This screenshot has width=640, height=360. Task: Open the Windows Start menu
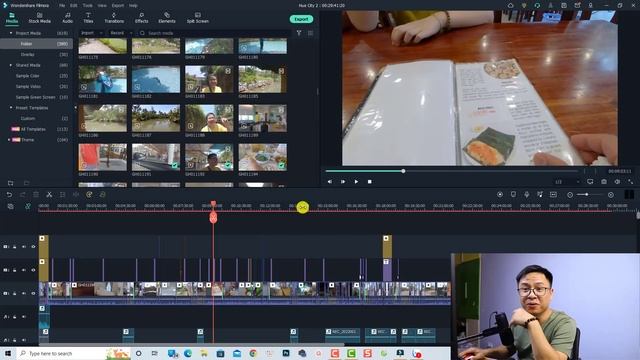click(7, 353)
